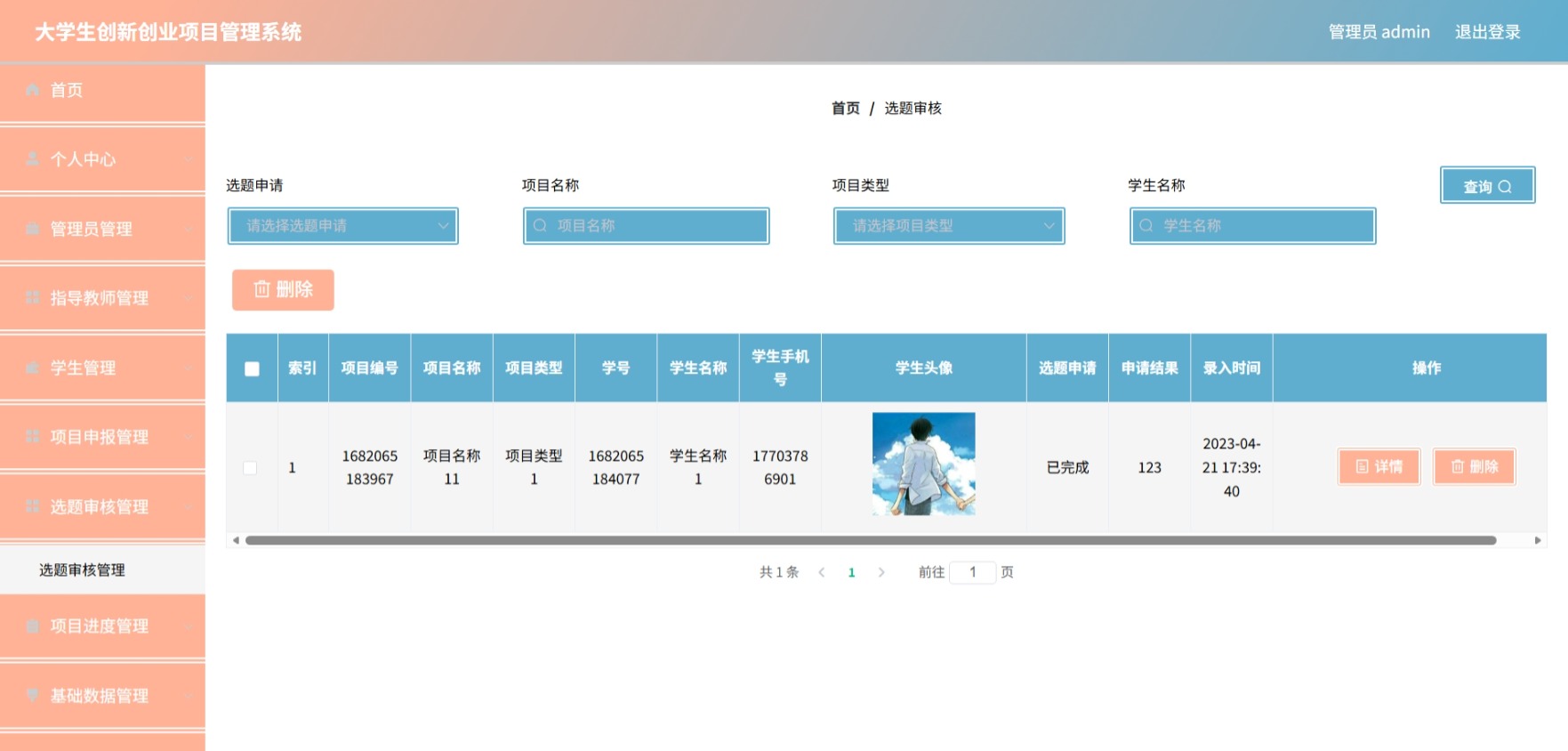
Task: Click the student avatar thumbnail
Action: (924, 464)
